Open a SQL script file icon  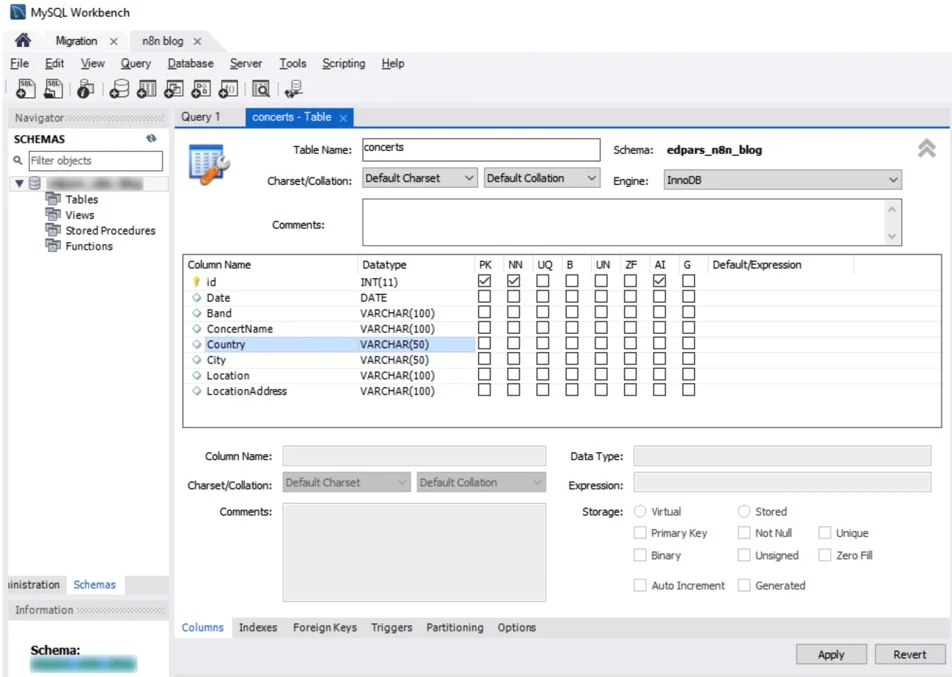[53, 89]
